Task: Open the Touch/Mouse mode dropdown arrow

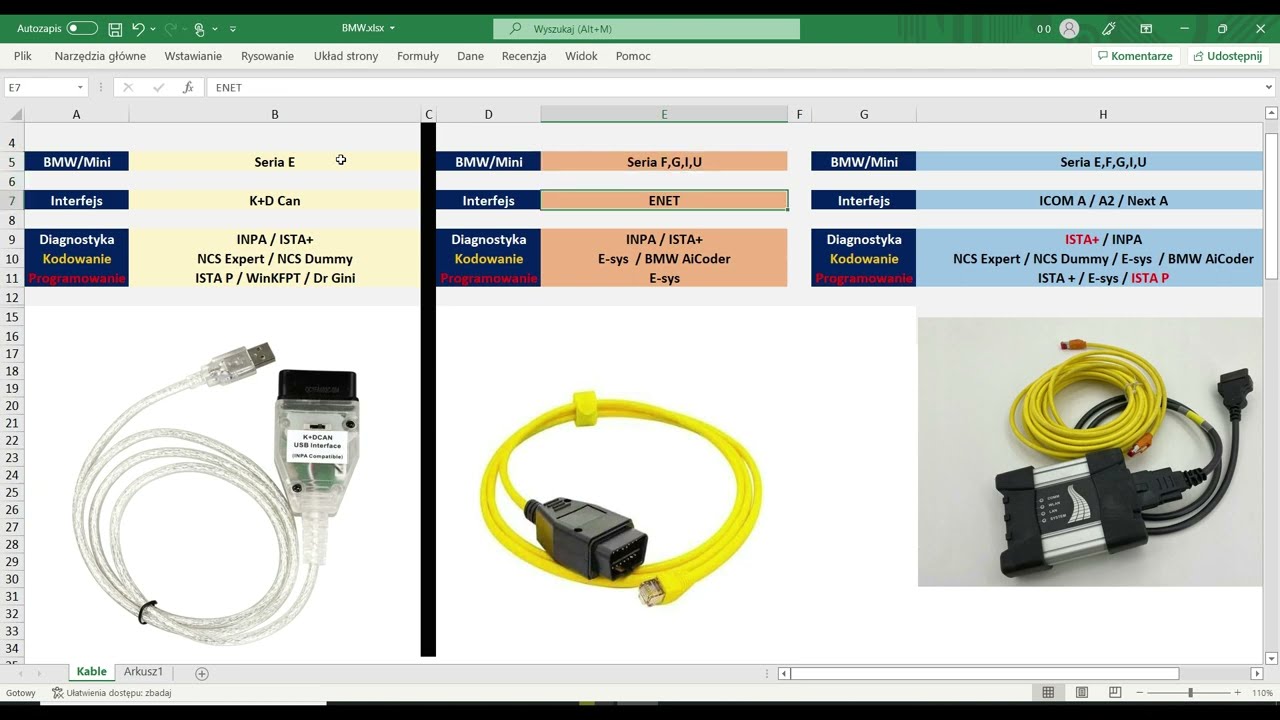Action: click(x=214, y=29)
